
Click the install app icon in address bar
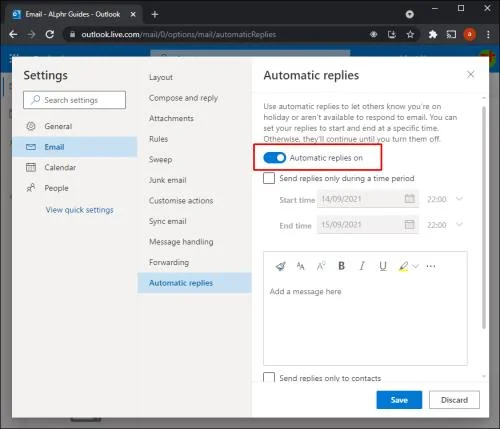(392, 34)
